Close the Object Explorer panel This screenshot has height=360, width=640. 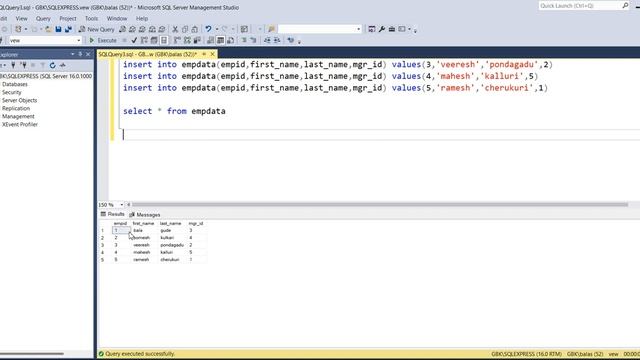(88, 54)
